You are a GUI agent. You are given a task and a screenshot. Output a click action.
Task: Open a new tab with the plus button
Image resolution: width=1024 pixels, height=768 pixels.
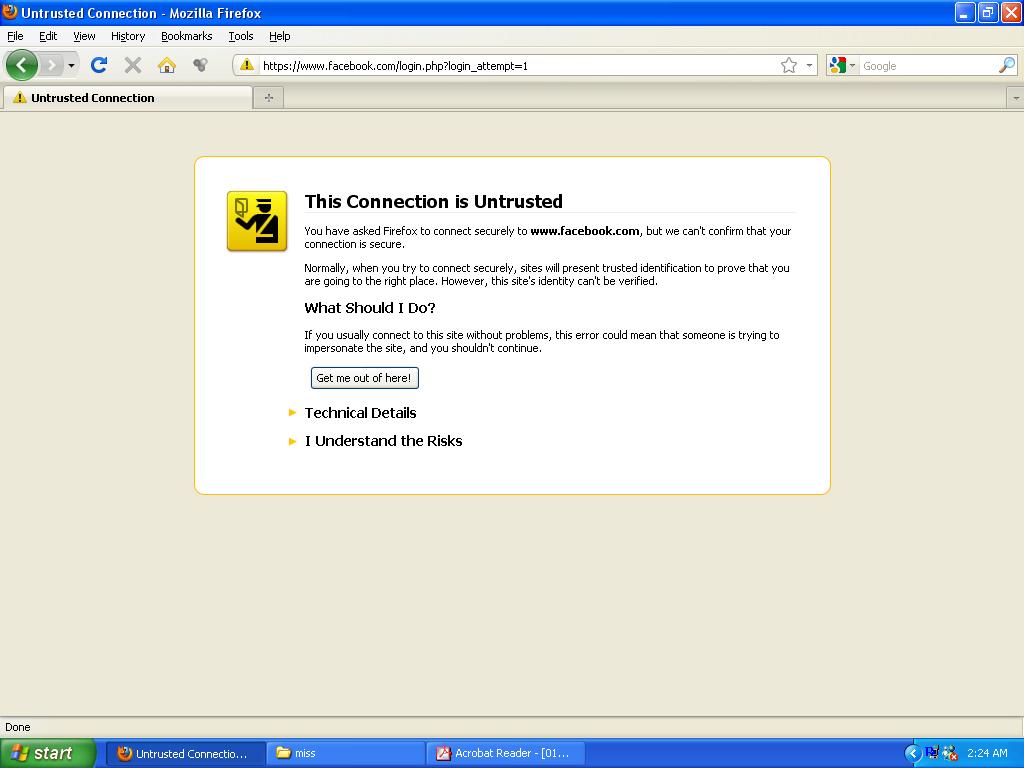[x=268, y=98]
